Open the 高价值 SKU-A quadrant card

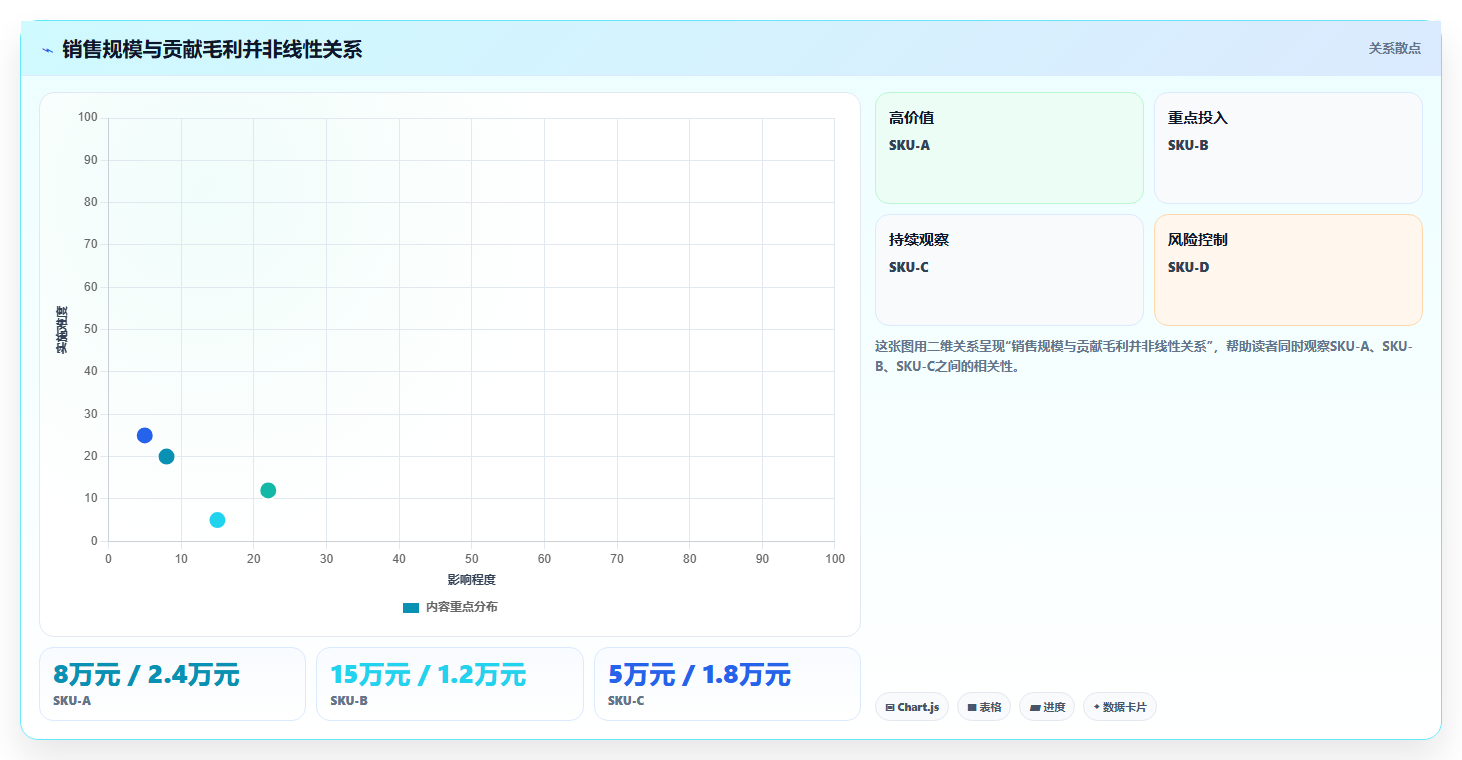[x=1009, y=148]
